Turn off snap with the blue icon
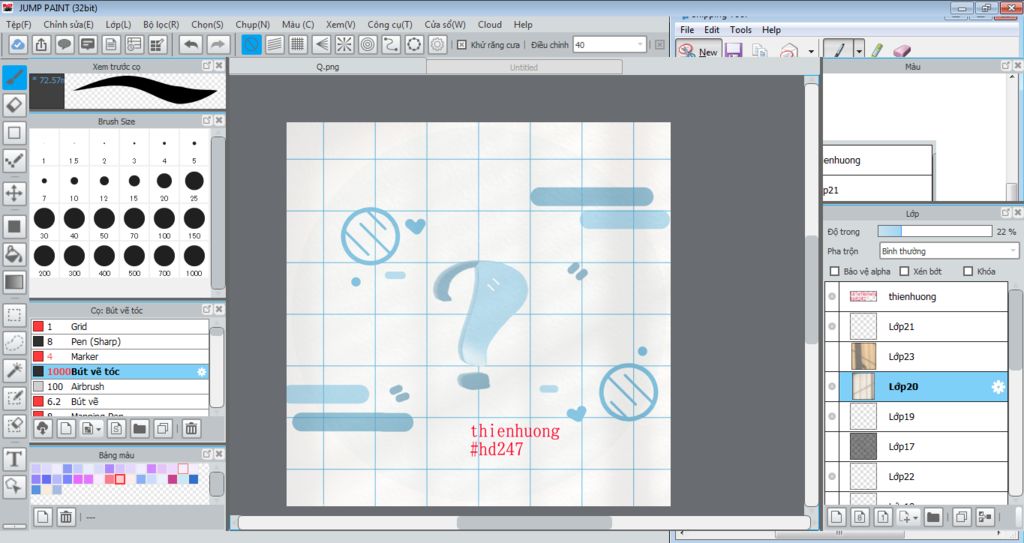Viewport: 1024px width, 543px height. pyautogui.click(x=251, y=44)
